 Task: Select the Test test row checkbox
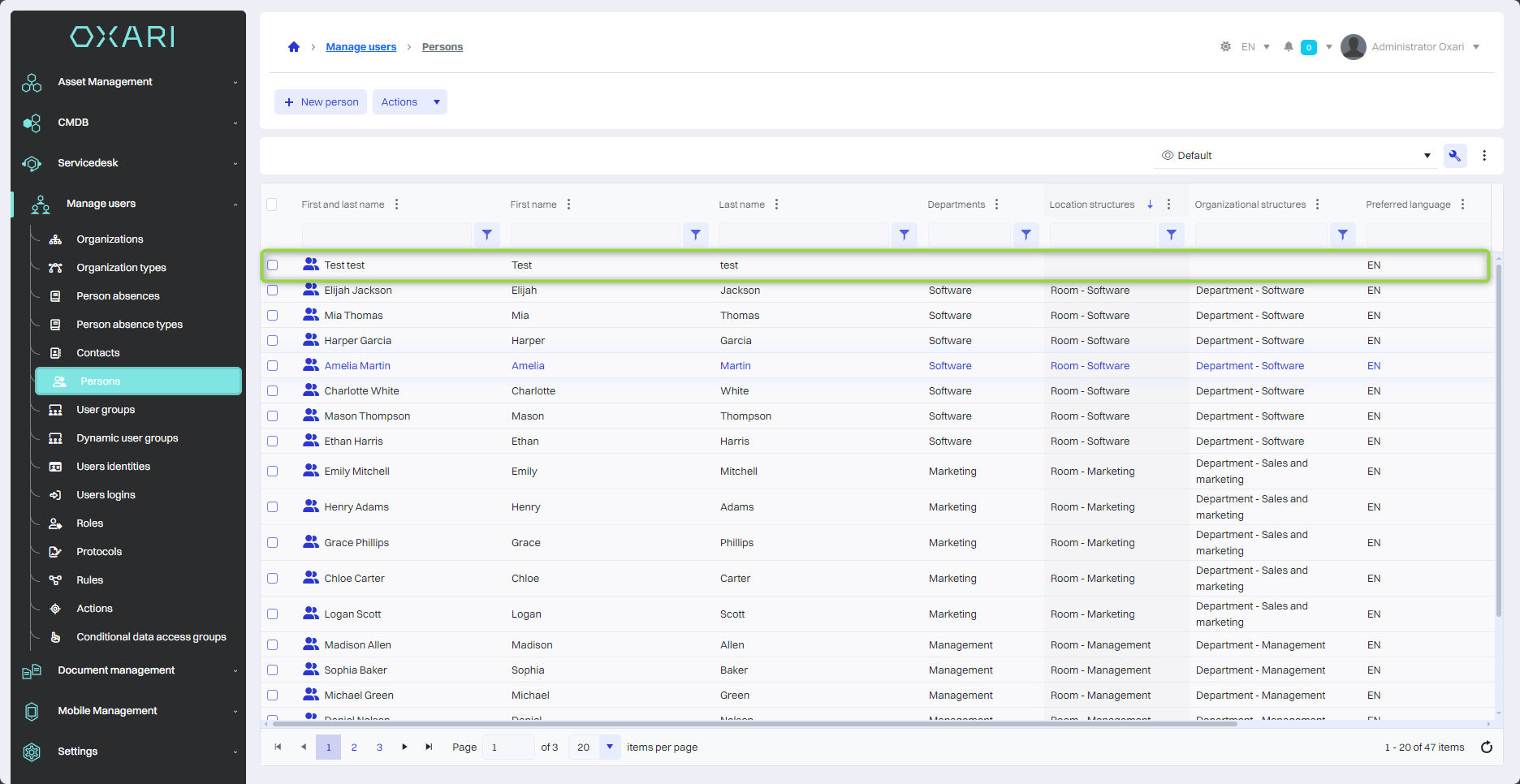coord(273,265)
